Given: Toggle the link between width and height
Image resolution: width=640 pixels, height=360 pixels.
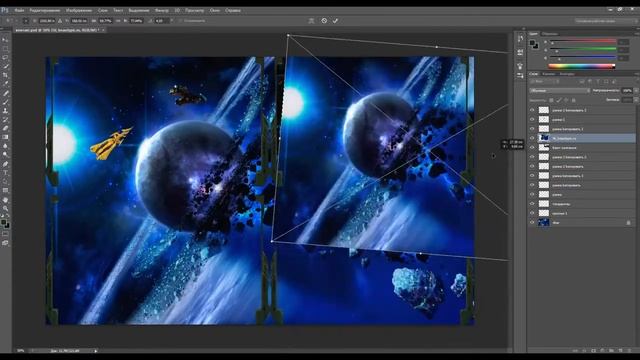Looking at the screenshot, I should [118, 20].
